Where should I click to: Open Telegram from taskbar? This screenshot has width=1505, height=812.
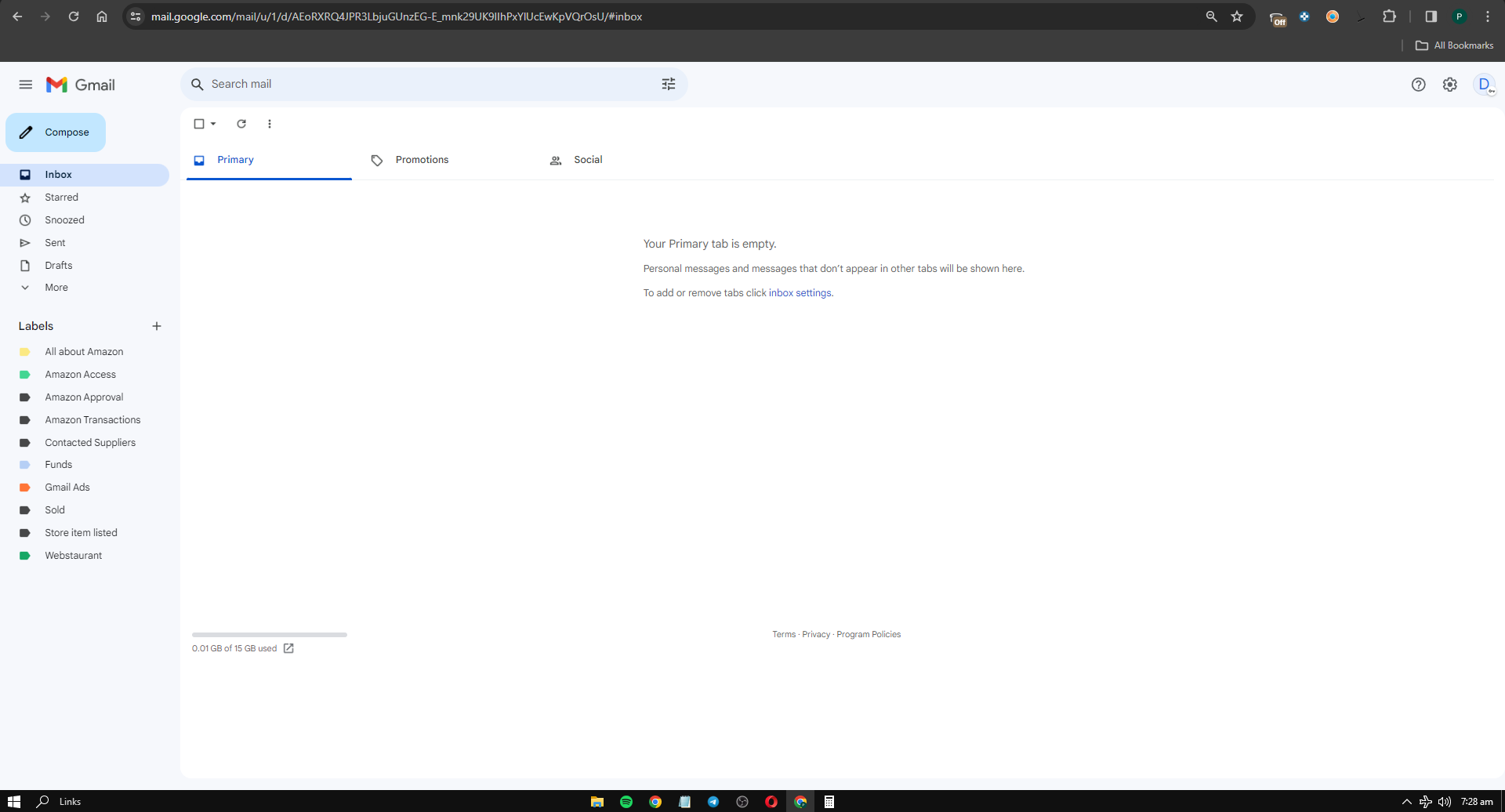coord(713,802)
